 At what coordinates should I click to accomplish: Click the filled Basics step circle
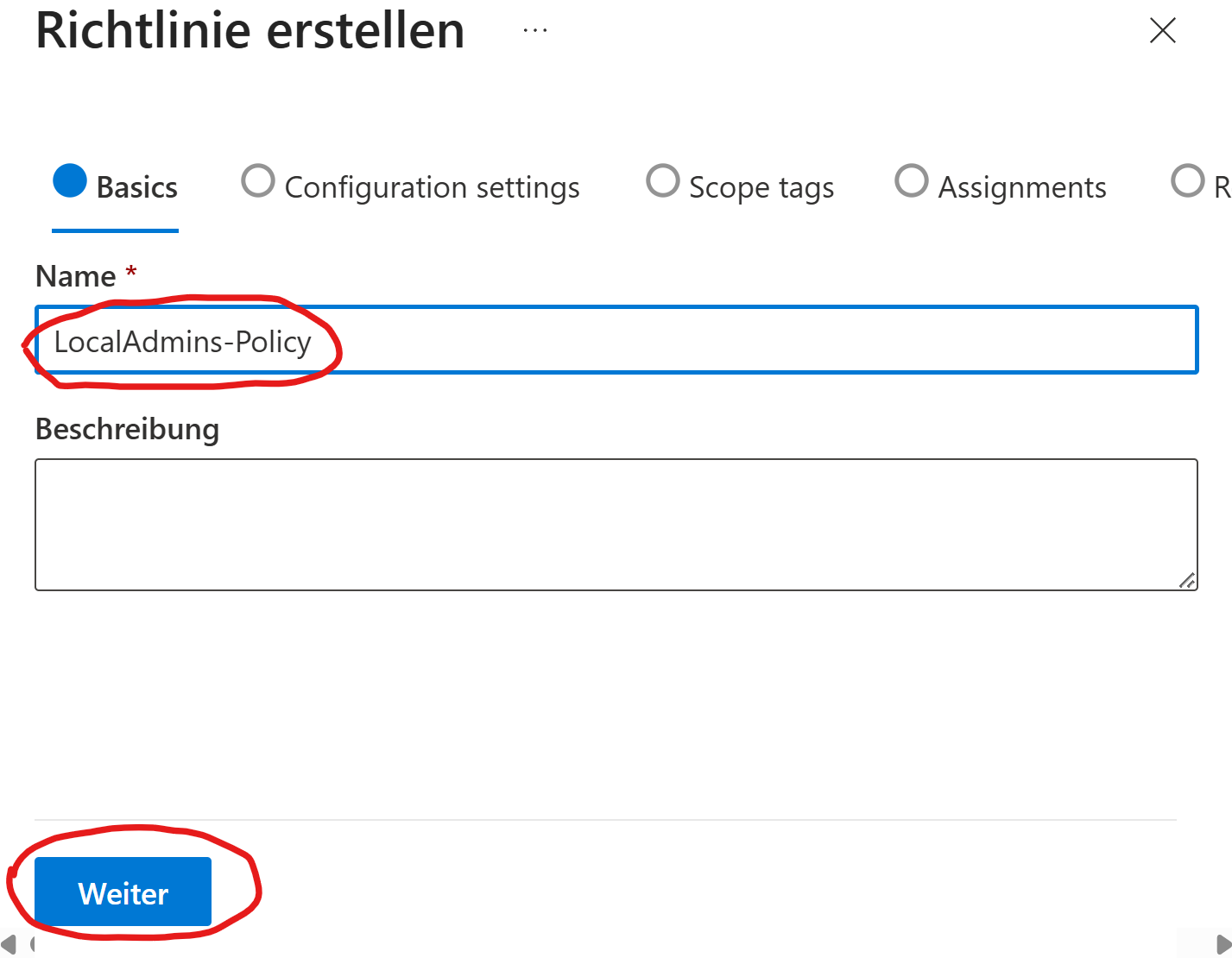70,181
